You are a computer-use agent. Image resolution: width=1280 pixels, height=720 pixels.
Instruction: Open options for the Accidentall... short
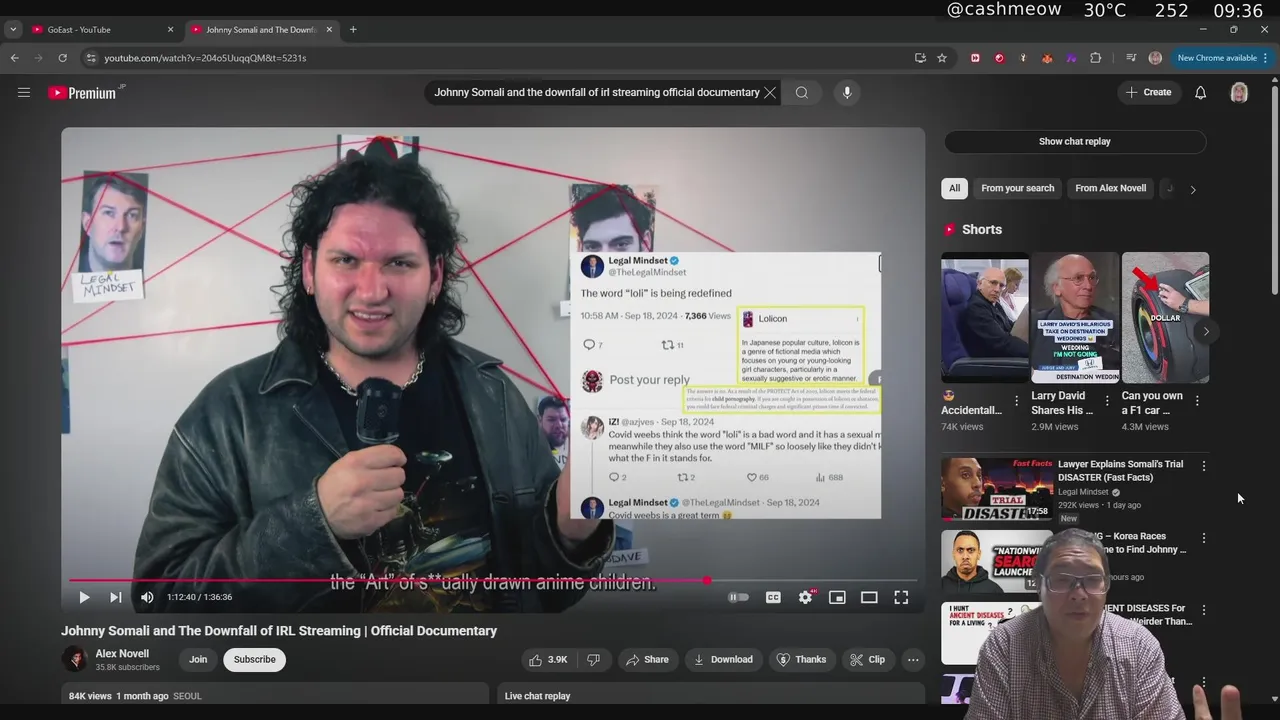click(x=1017, y=400)
